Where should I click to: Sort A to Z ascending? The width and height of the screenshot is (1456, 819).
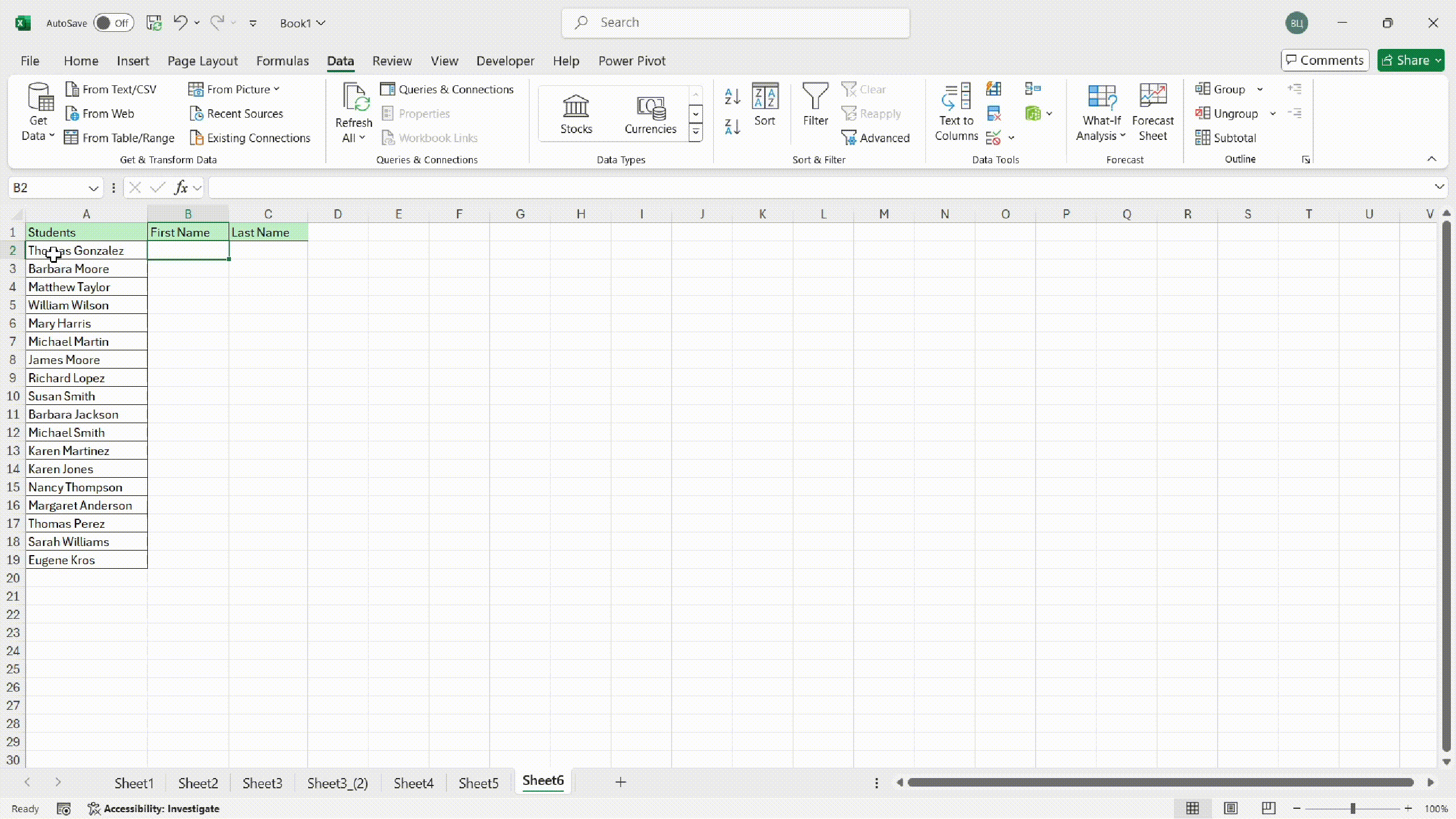point(733,97)
